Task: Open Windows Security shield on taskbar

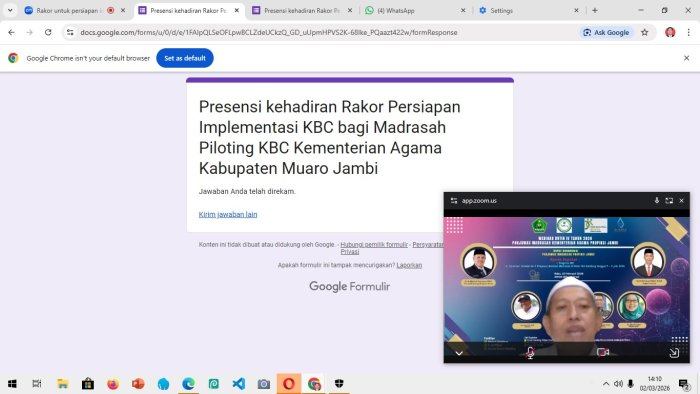Action: [x=339, y=384]
